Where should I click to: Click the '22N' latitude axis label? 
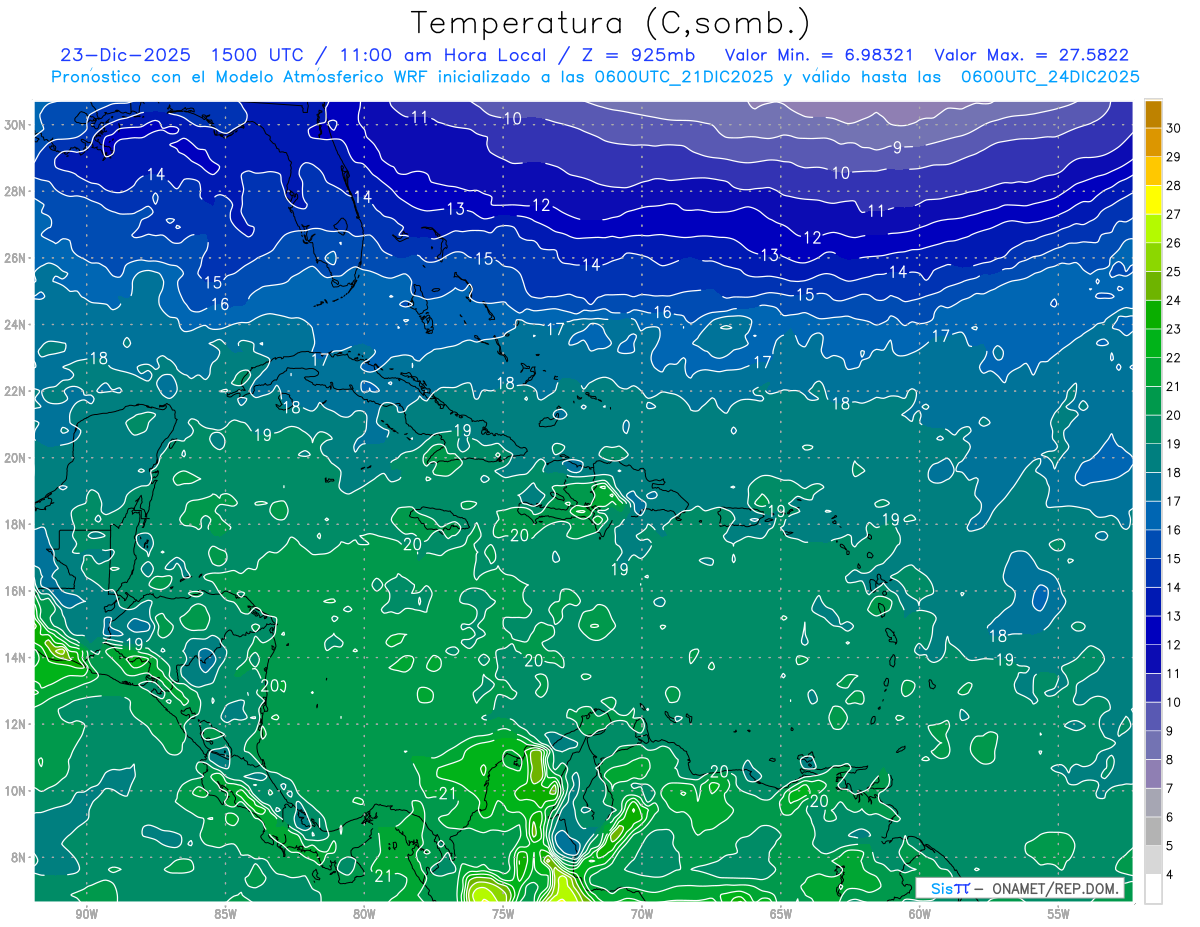click(x=16, y=391)
